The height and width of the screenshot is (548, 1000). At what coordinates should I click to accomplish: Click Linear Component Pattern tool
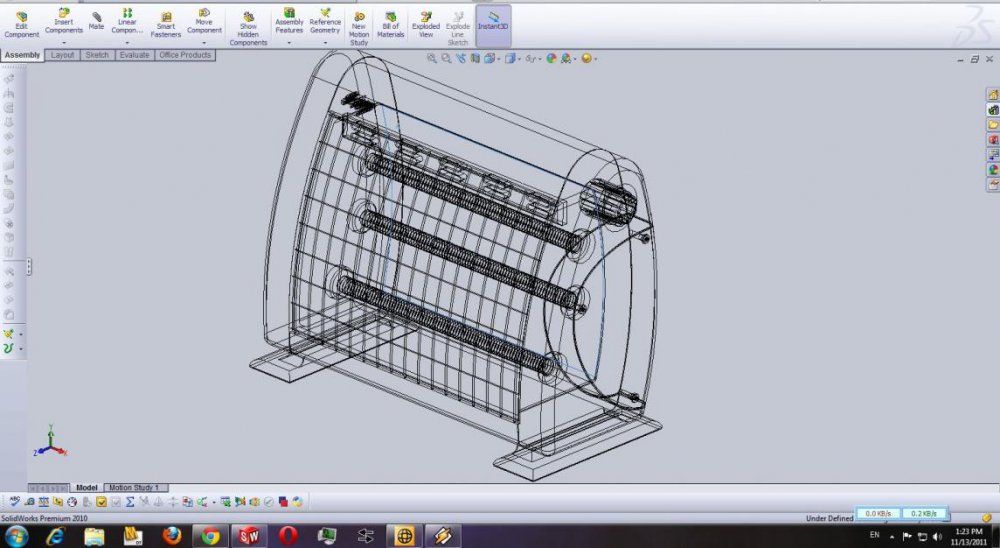[x=127, y=22]
